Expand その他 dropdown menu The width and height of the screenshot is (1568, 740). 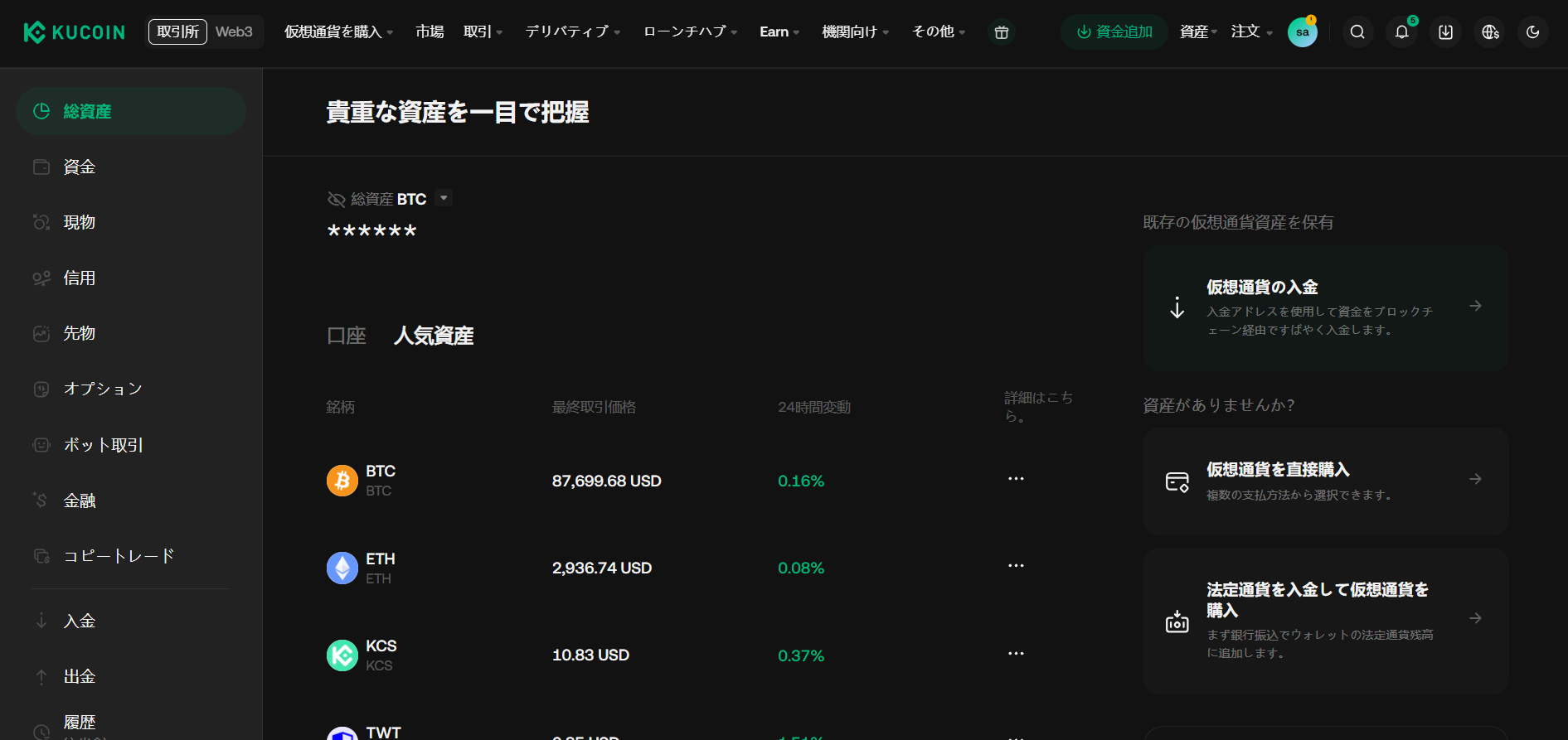pos(939,31)
